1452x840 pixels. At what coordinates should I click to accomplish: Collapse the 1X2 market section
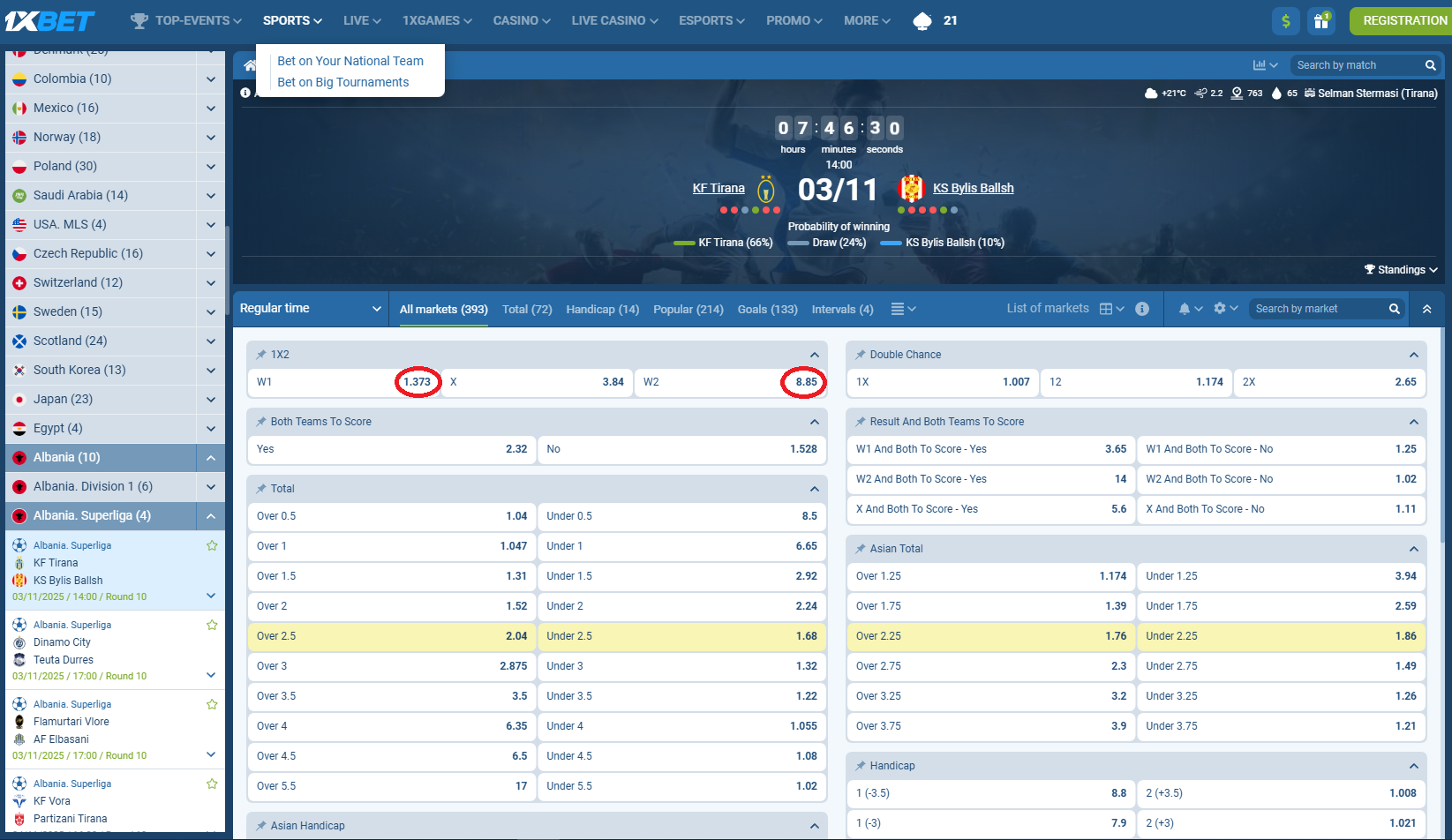point(814,355)
